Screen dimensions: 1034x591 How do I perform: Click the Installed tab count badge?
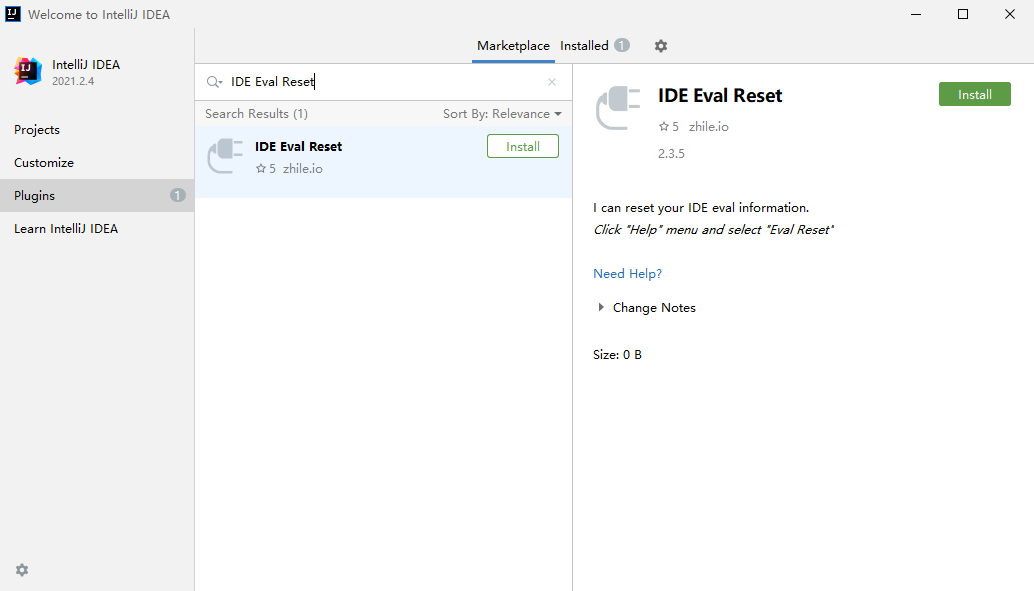click(x=622, y=45)
